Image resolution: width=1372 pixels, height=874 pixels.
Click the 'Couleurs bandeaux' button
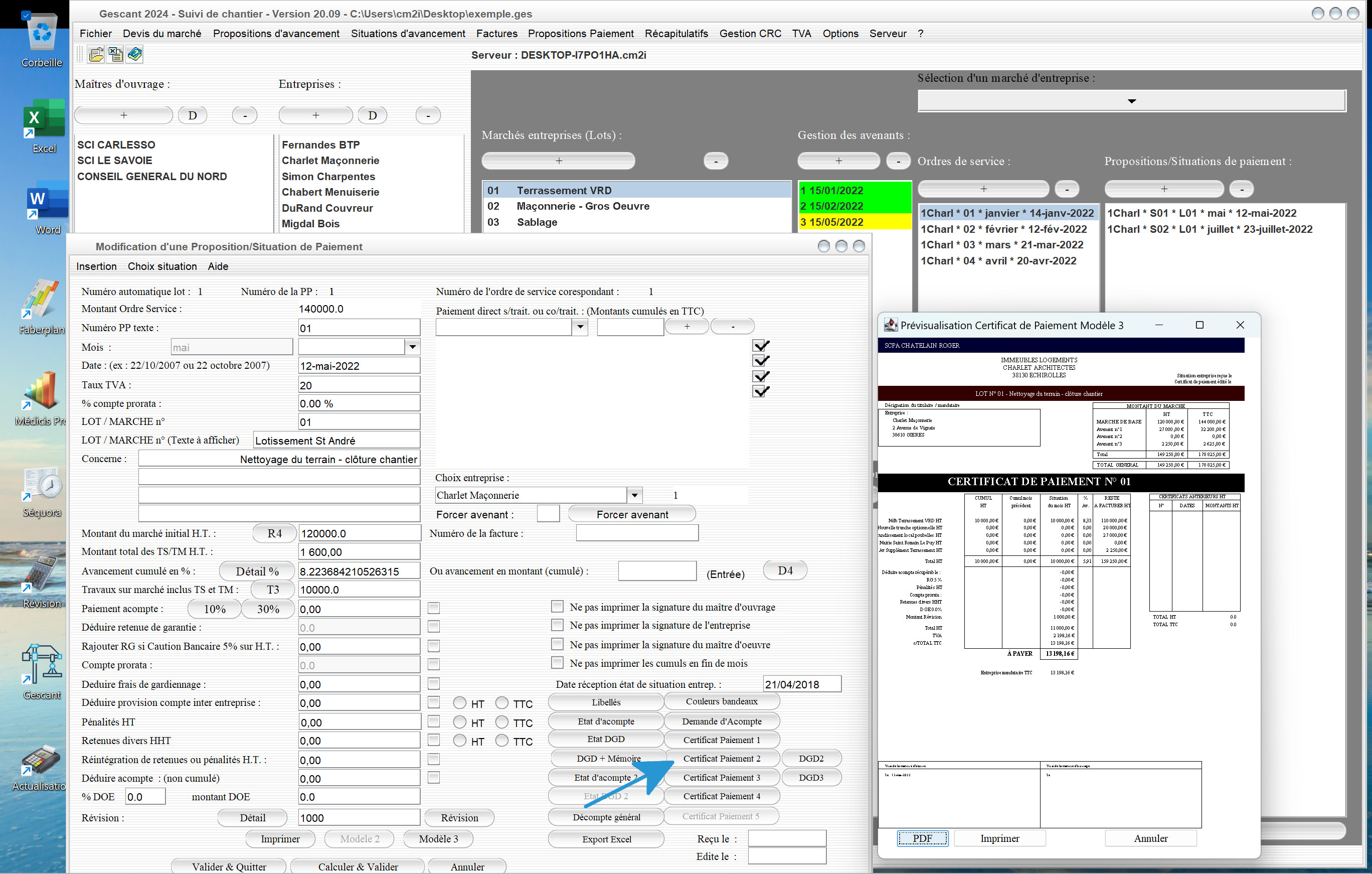721,701
